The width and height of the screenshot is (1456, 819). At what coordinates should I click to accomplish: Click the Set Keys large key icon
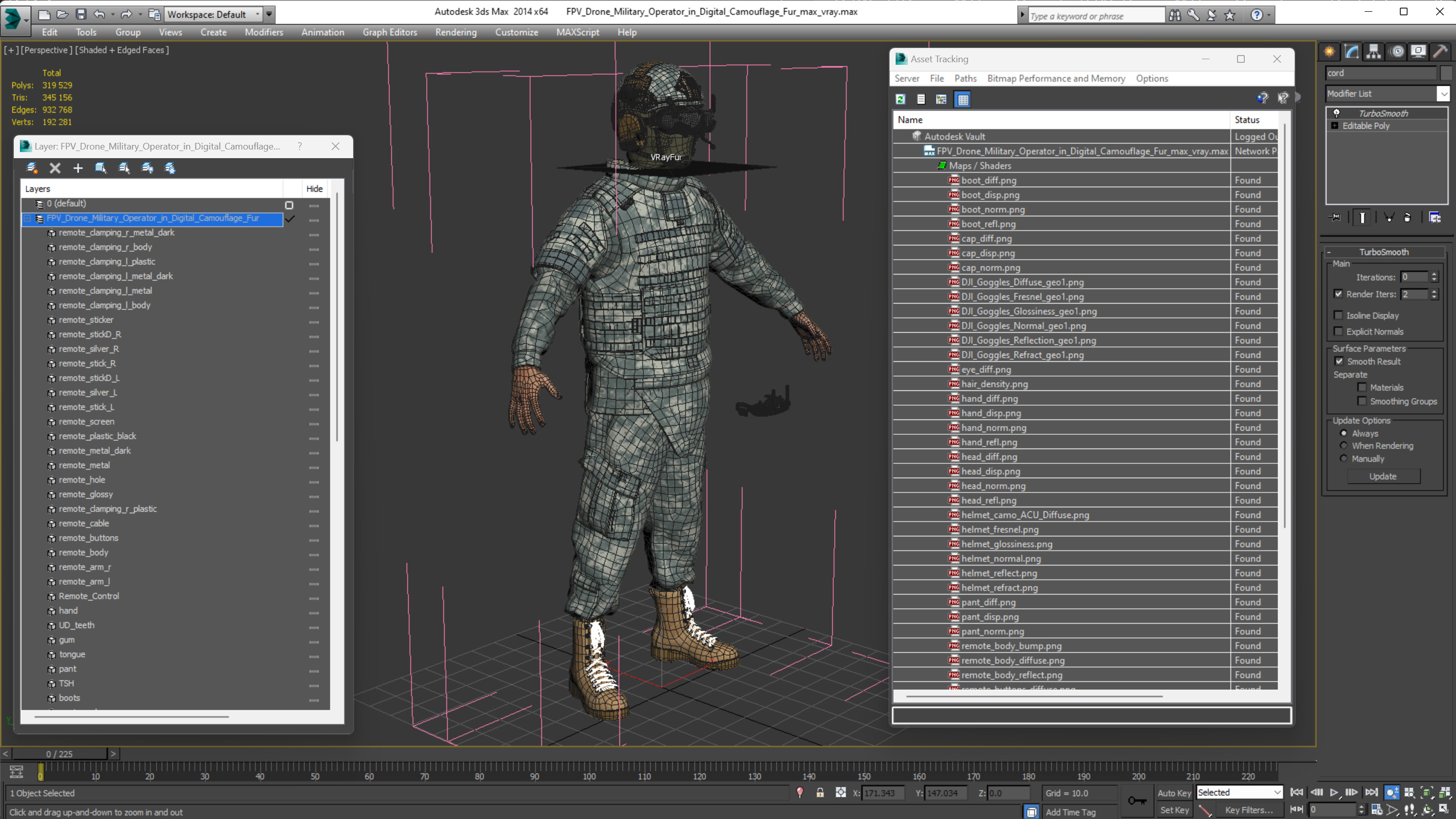coord(1137,800)
